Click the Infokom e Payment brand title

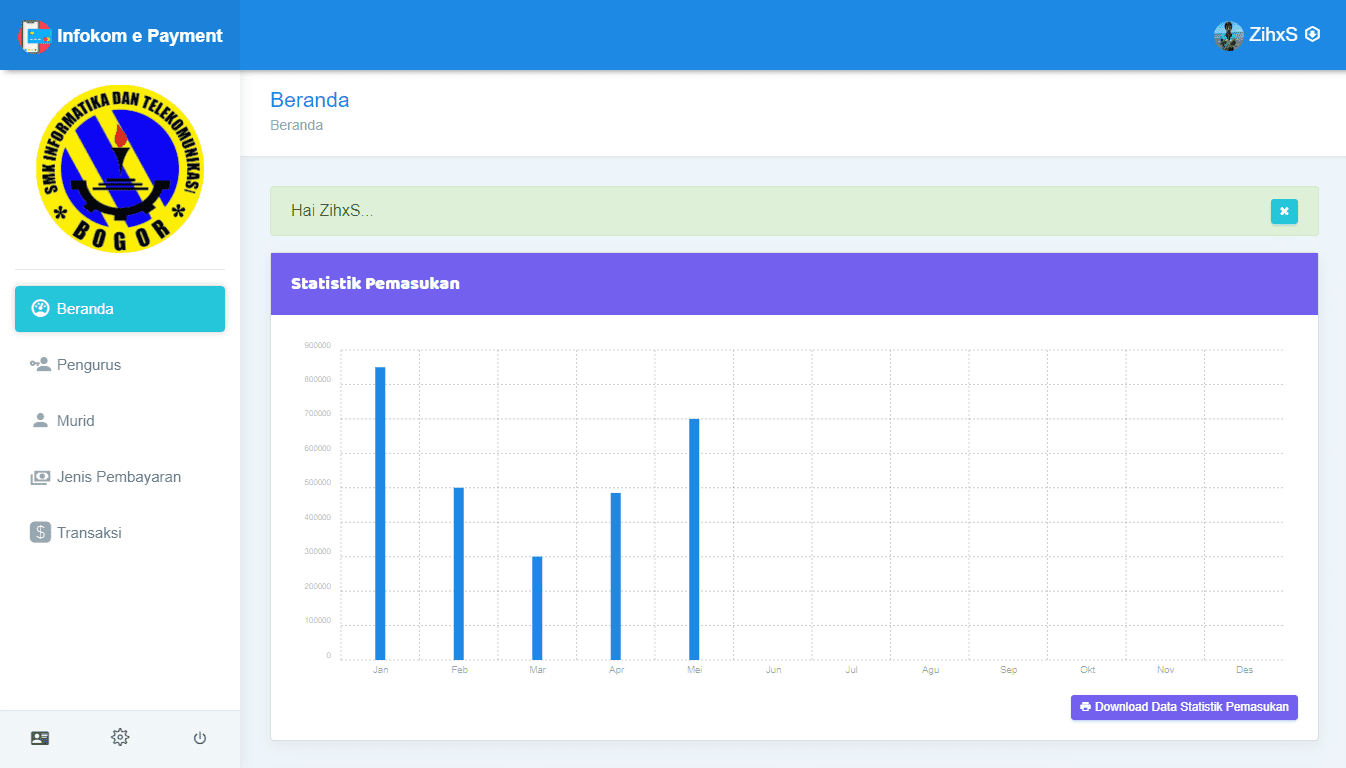point(140,36)
